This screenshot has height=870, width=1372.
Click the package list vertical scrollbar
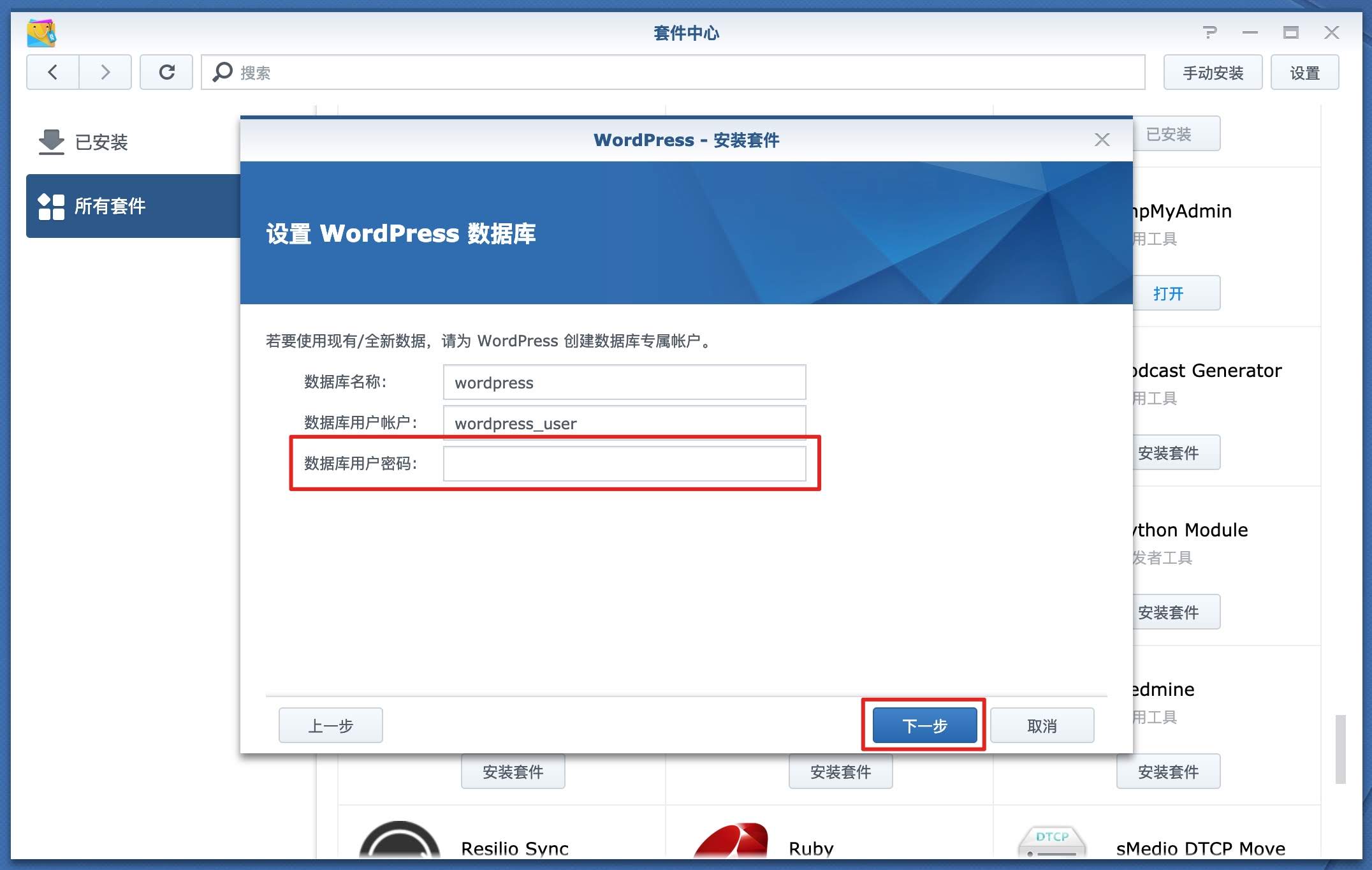[x=1340, y=749]
